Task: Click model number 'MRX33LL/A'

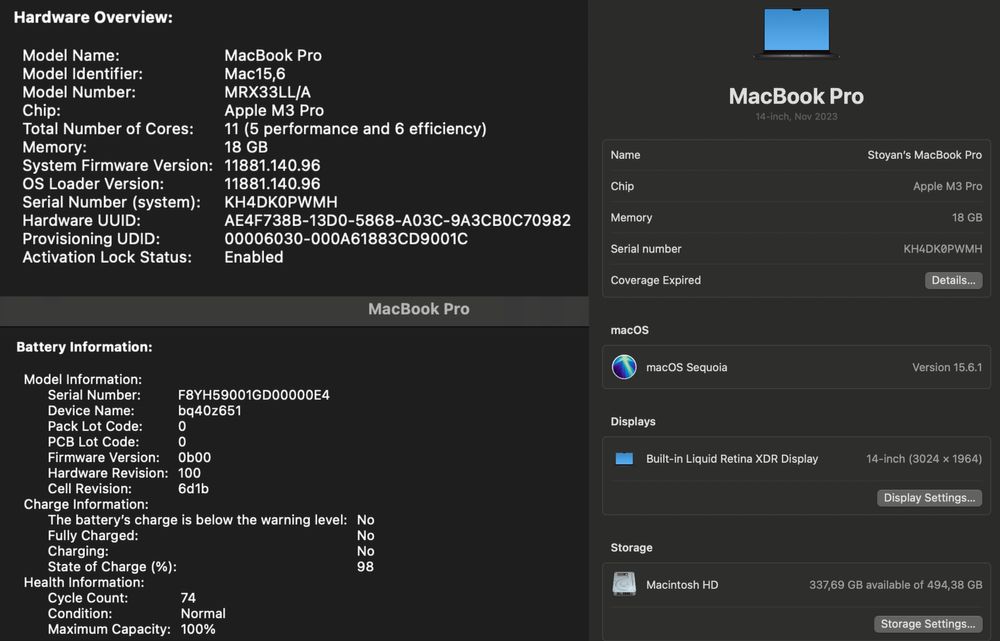Action: [x=267, y=92]
